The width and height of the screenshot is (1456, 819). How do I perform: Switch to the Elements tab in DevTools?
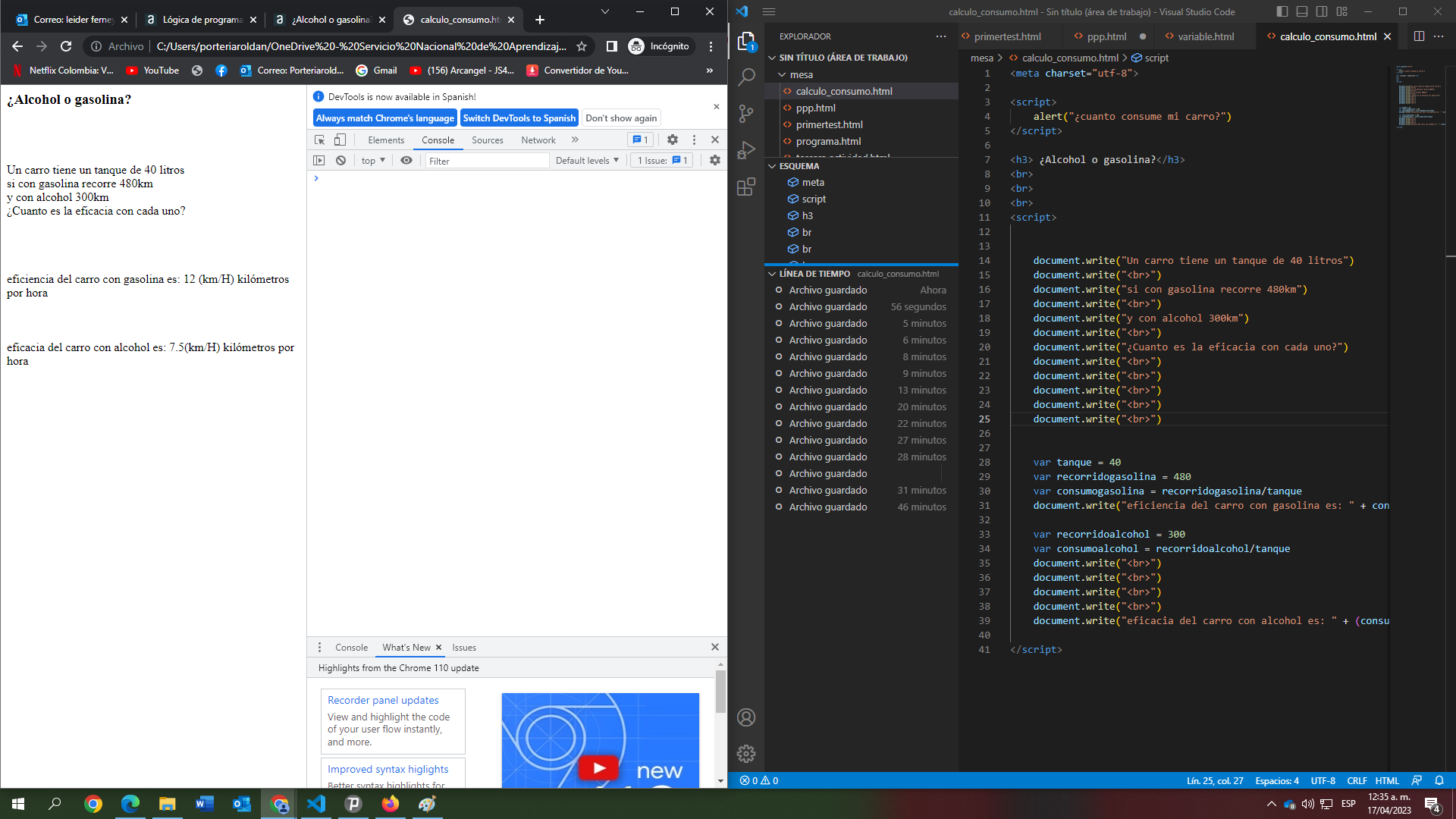pos(385,139)
